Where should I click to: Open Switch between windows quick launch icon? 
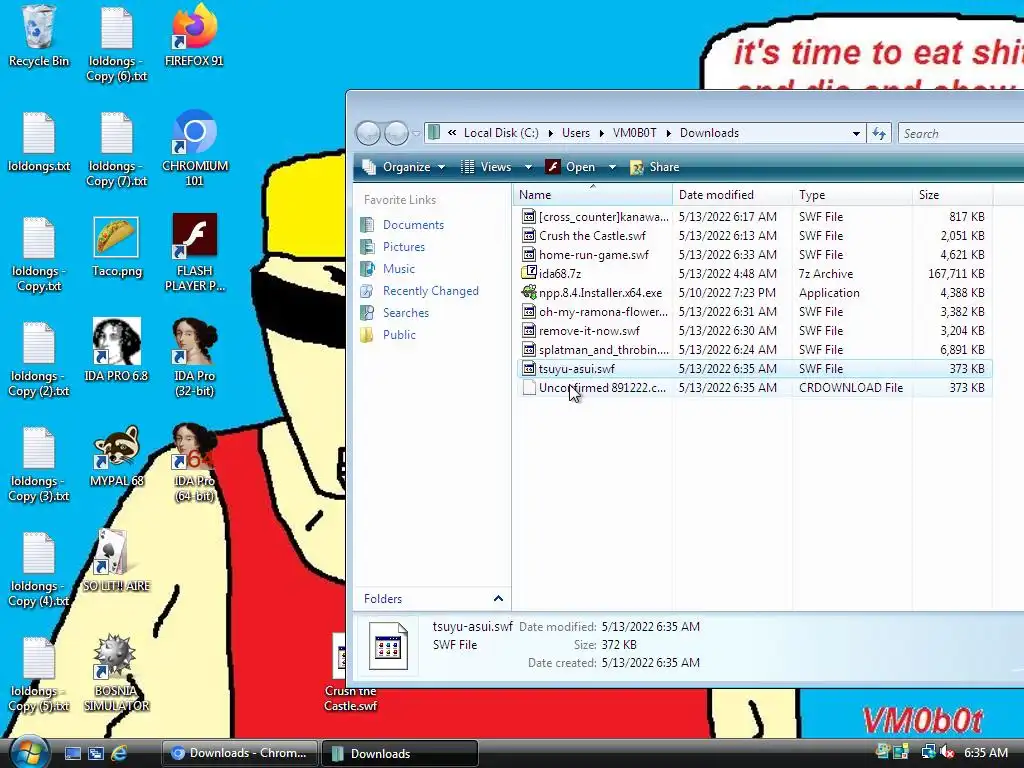tap(95, 753)
